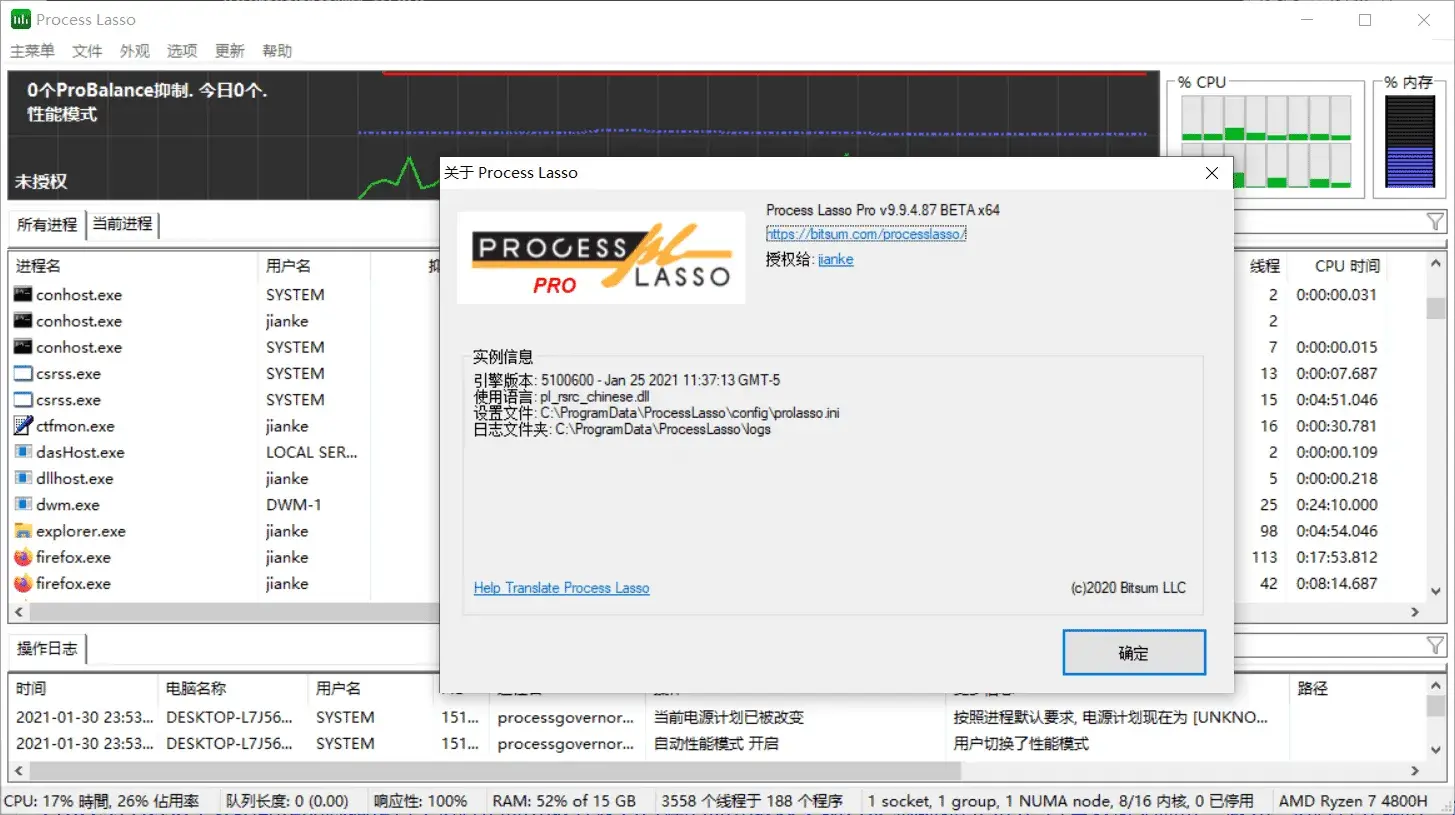Screen dimensions: 1455x815
Task: Click the % 内存 memory usage meter
Action: coord(1409,141)
